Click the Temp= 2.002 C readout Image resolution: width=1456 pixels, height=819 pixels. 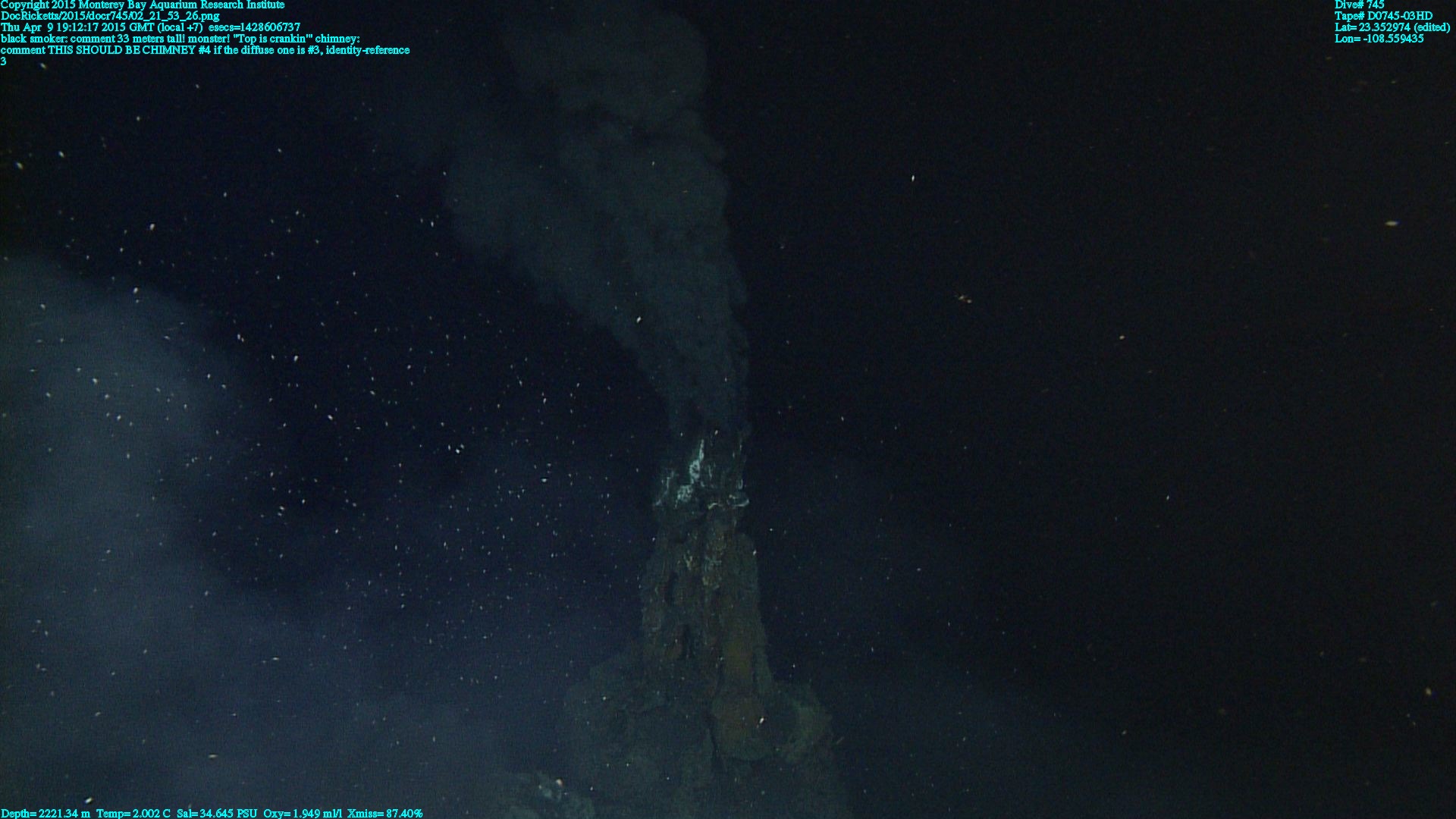(x=133, y=813)
